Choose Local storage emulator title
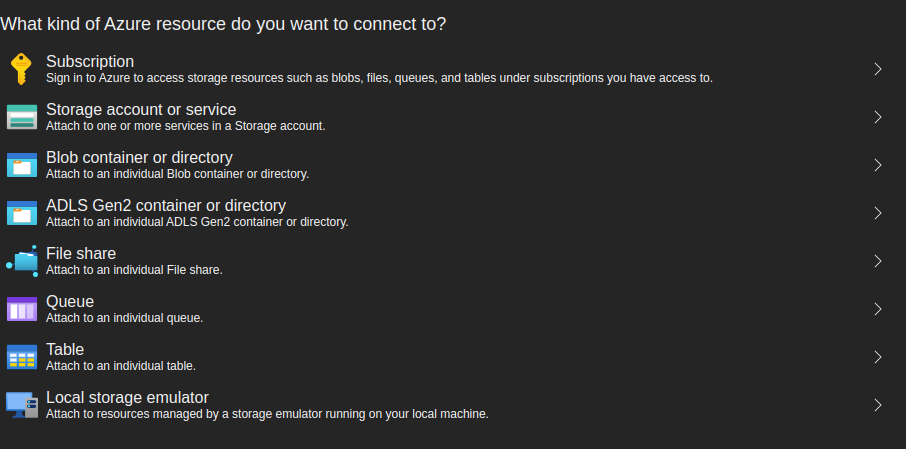Image resolution: width=906 pixels, height=449 pixels. pos(127,398)
